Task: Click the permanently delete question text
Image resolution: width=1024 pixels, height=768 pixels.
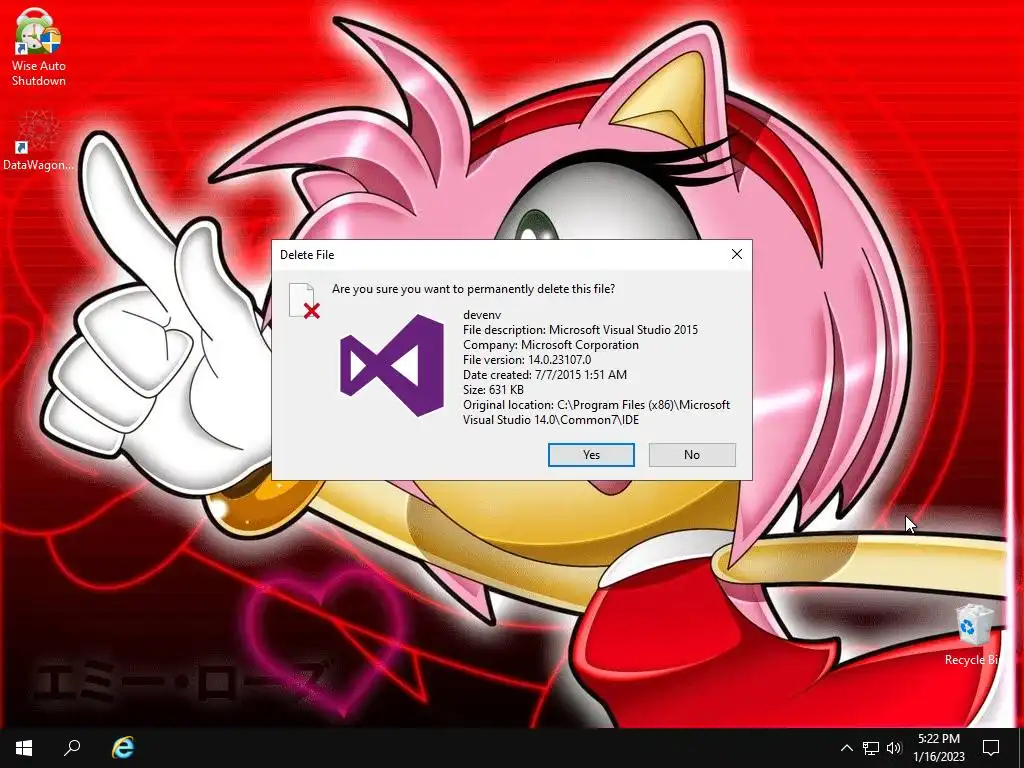Action: 473,289
